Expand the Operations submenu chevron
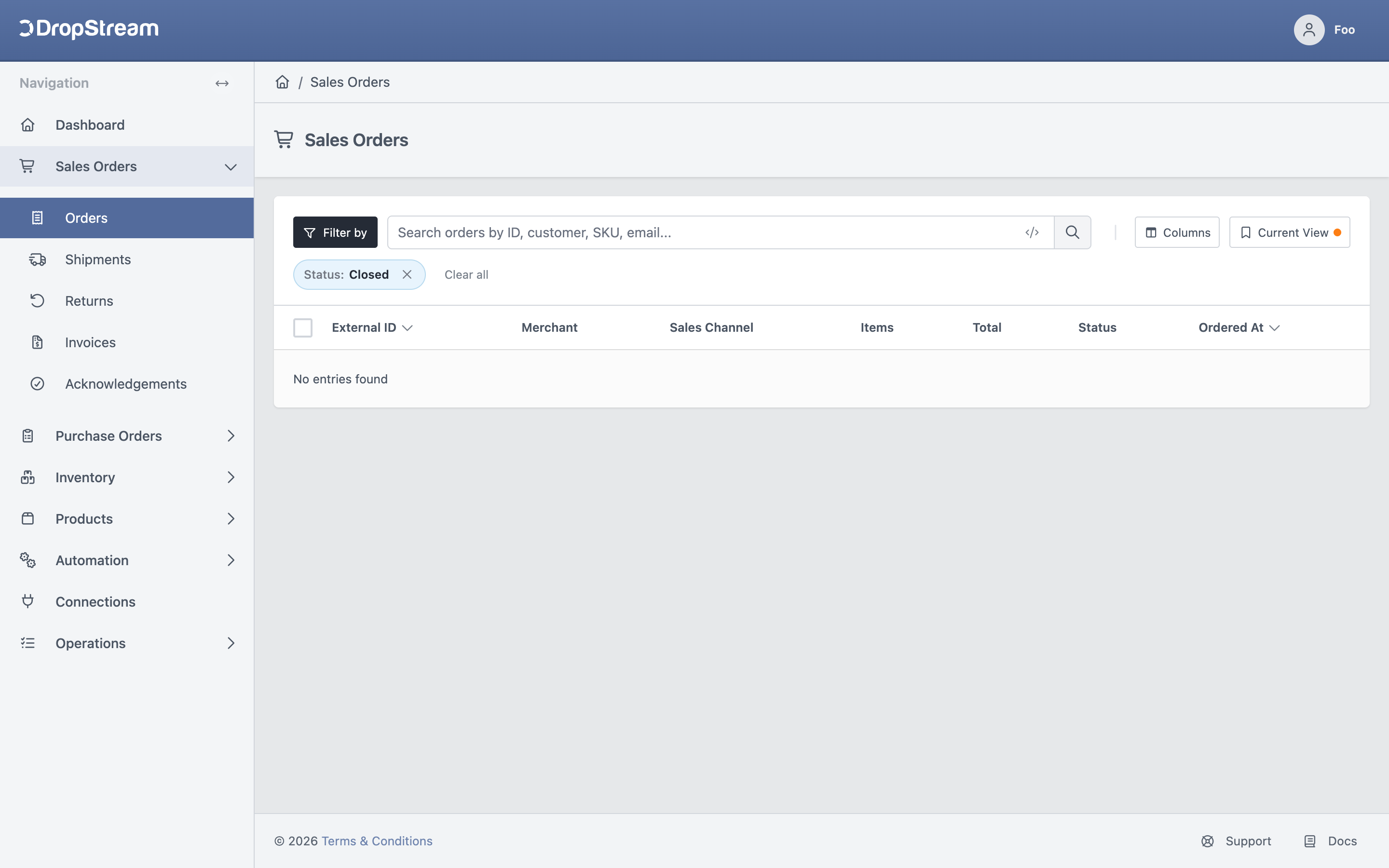The image size is (1389, 868). coord(231,643)
